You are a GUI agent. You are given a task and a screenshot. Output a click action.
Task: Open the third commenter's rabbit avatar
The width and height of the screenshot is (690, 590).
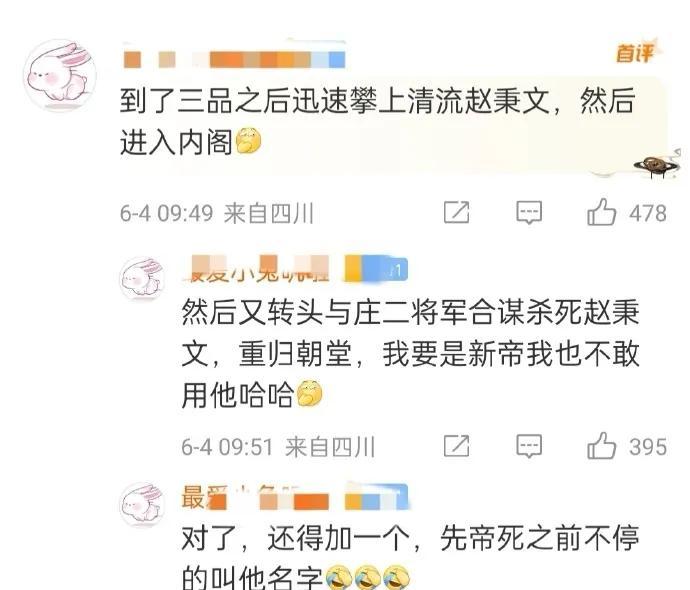tap(143, 503)
